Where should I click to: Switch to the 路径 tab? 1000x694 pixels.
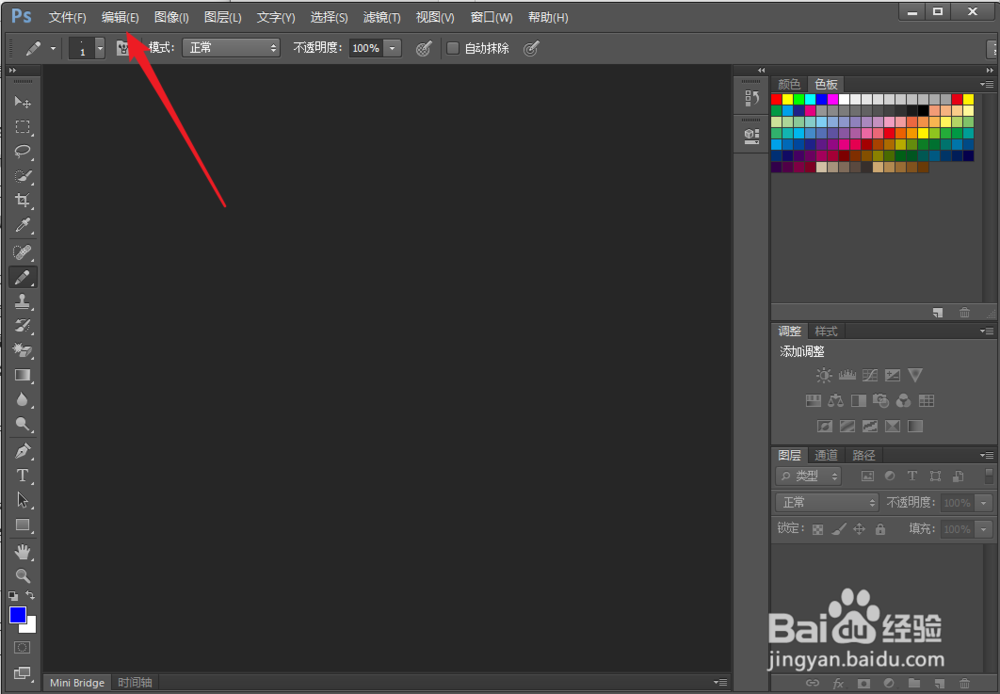coord(864,455)
